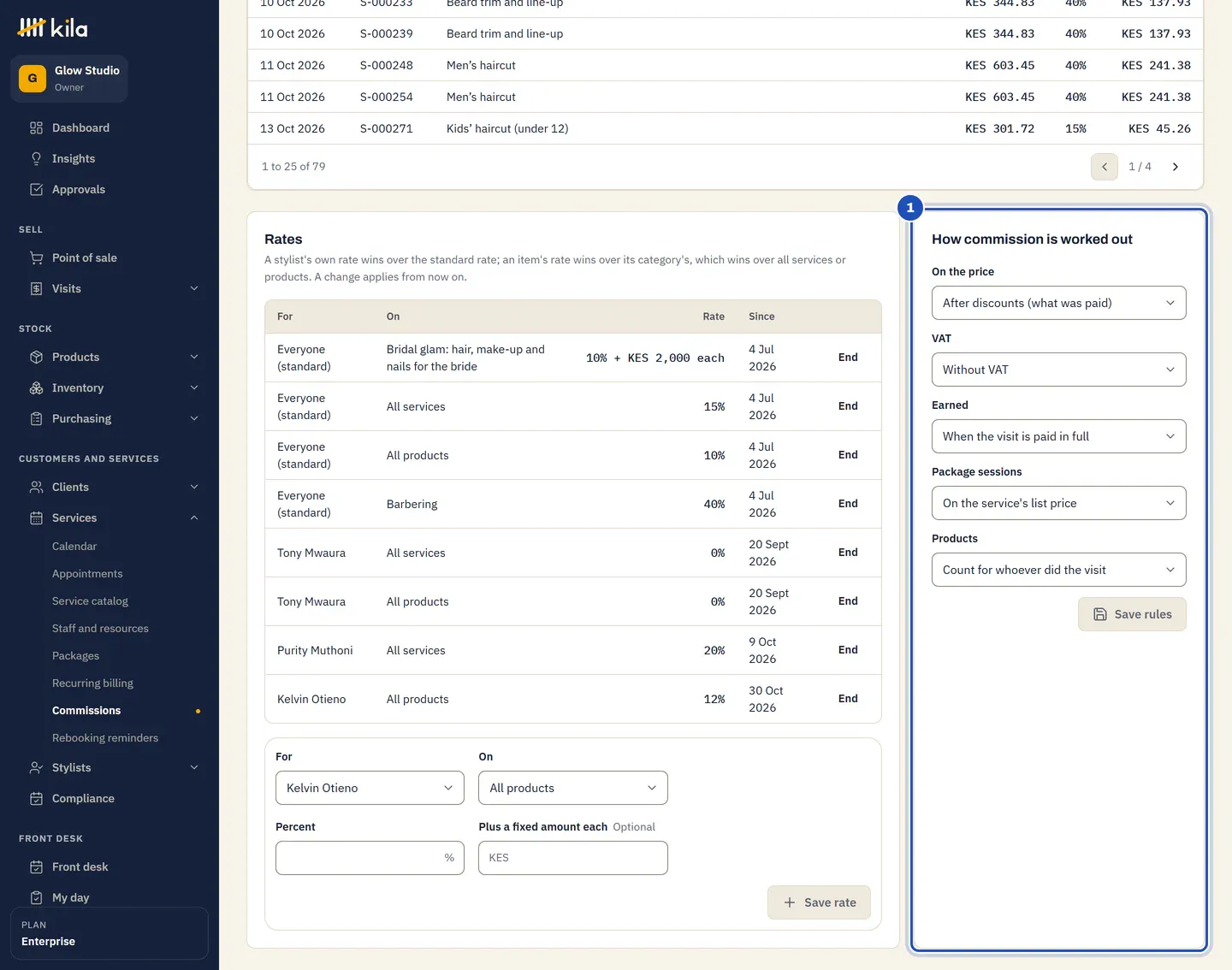This screenshot has height=970, width=1232.
Task: Click the Save rules button
Action: [x=1132, y=614]
